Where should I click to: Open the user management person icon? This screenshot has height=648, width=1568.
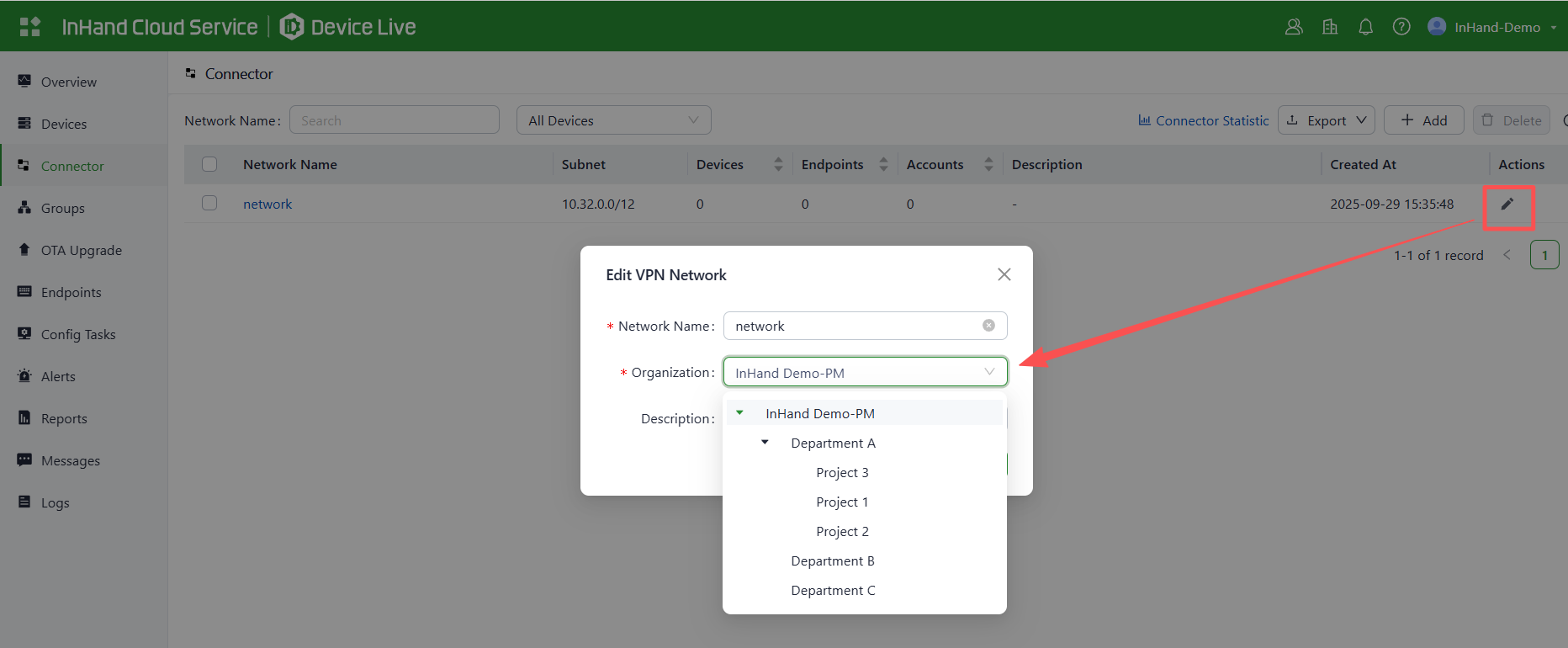click(1294, 27)
